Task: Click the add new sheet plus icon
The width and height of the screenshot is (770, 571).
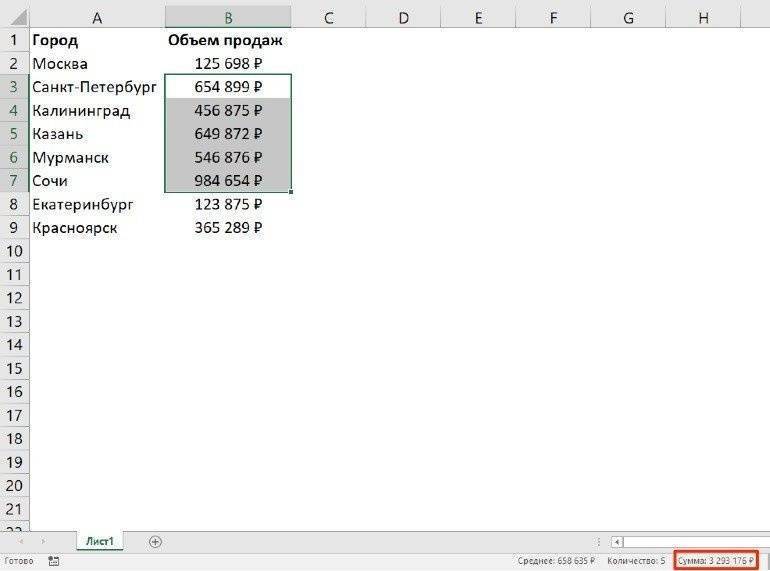Action: point(155,541)
